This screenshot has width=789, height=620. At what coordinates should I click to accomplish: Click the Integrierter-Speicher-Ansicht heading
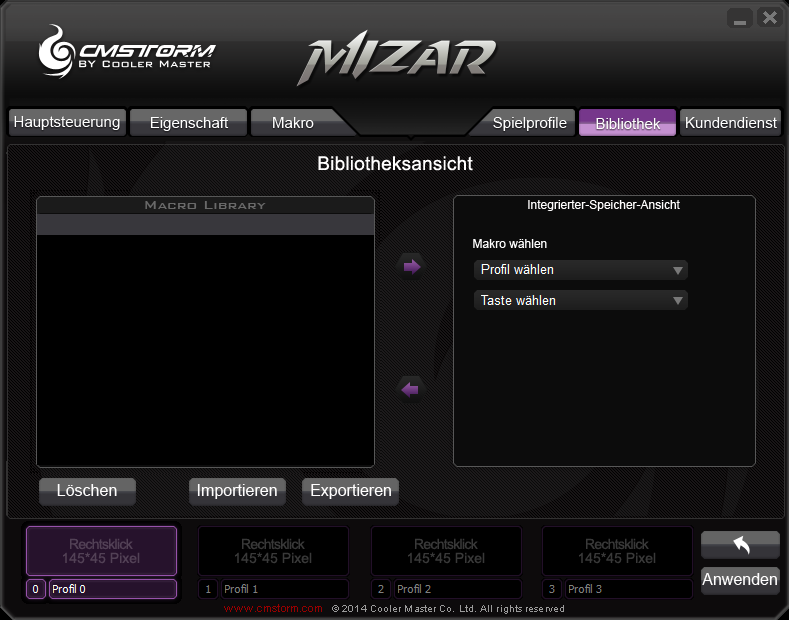(603, 205)
